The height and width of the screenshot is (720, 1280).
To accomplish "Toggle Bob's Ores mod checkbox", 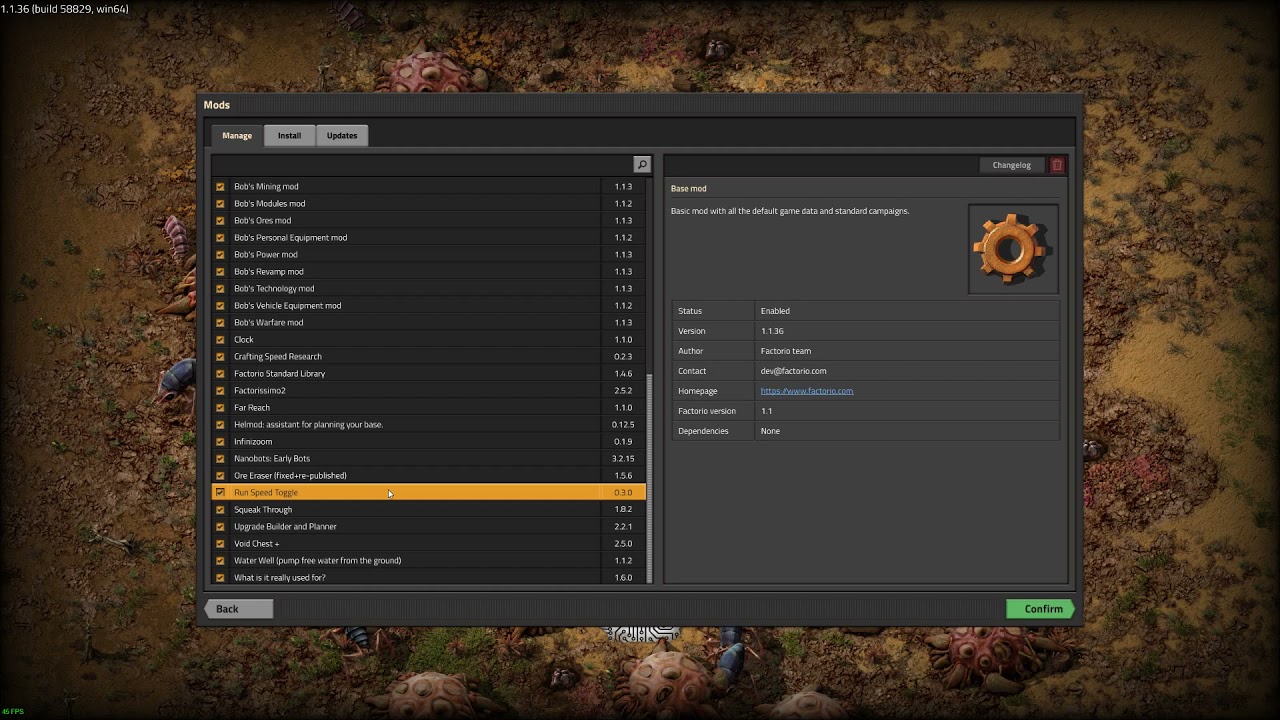I will click(x=220, y=221).
